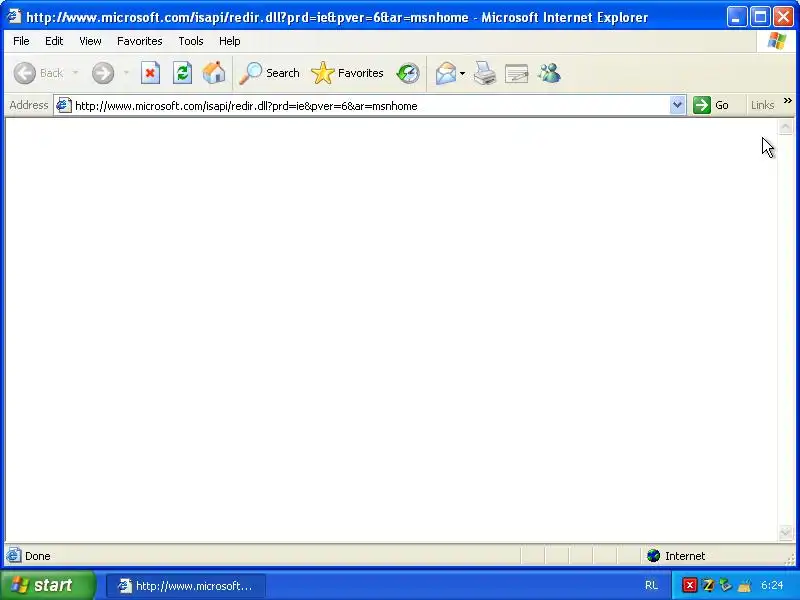Viewport: 800px width, 600px height.
Task: Stop loading with the red X icon
Action: pos(150,73)
